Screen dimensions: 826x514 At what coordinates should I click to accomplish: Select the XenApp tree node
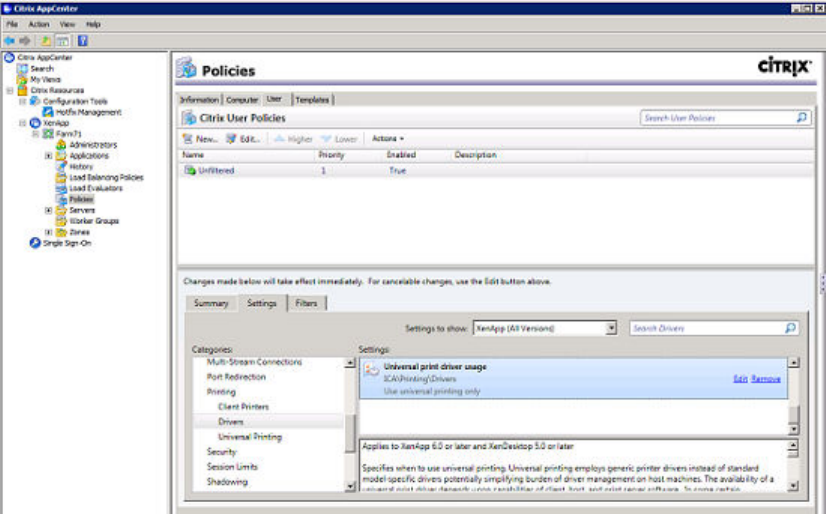point(56,123)
